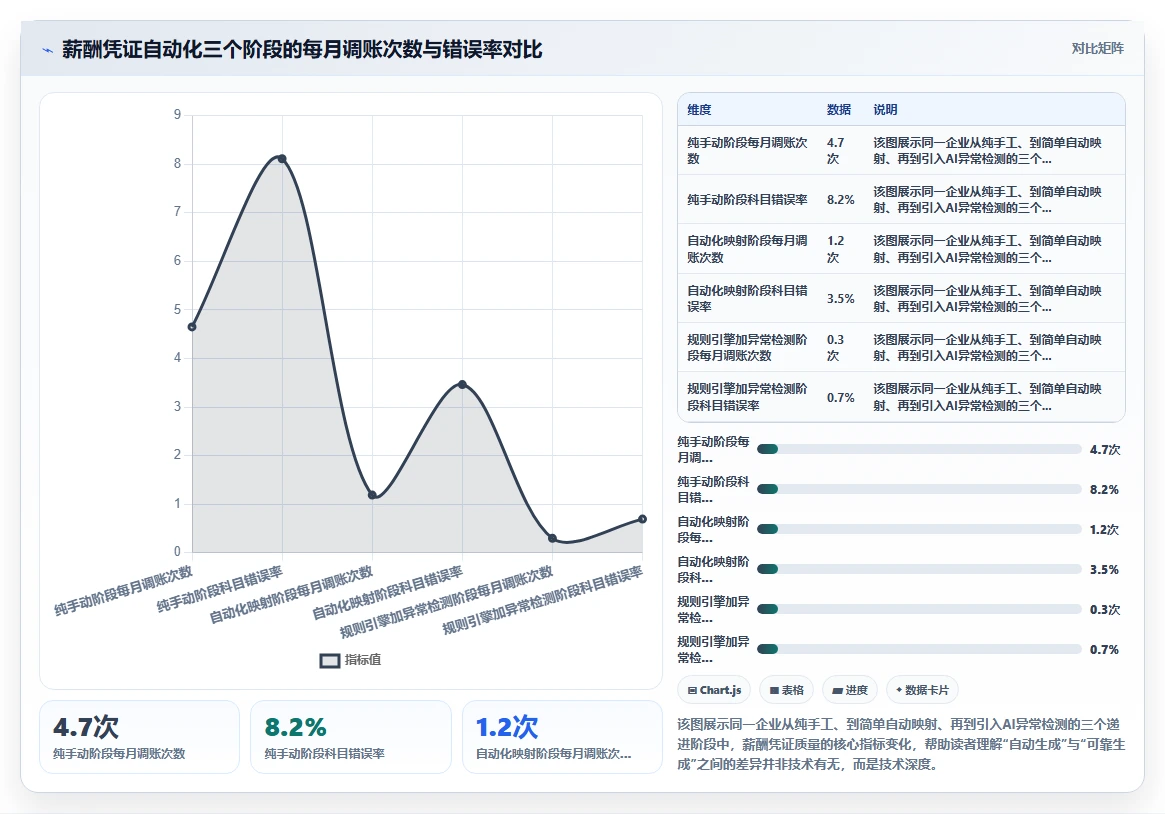Click the chart title heading text
The height and width of the screenshot is (814, 1165).
[x=302, y=50]
